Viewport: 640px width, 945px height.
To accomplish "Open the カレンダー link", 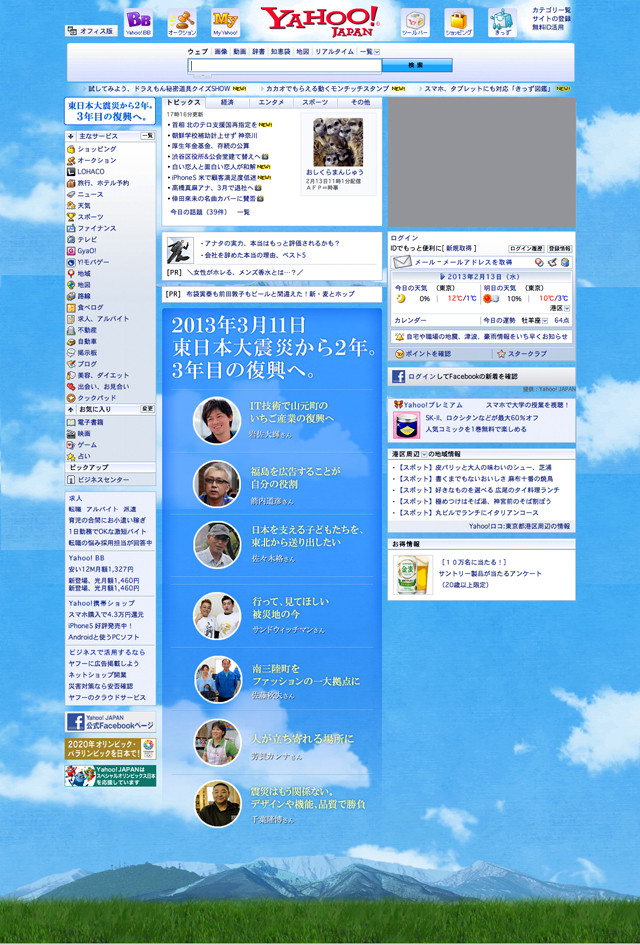I will 410,321.
